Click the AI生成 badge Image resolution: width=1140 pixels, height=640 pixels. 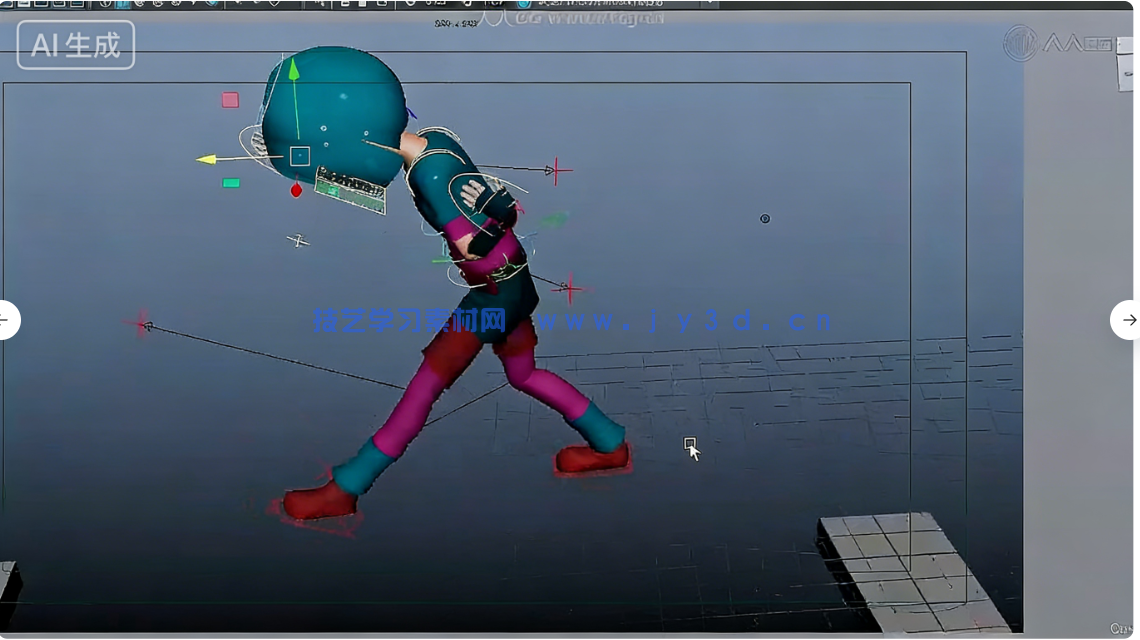[76, 45]
